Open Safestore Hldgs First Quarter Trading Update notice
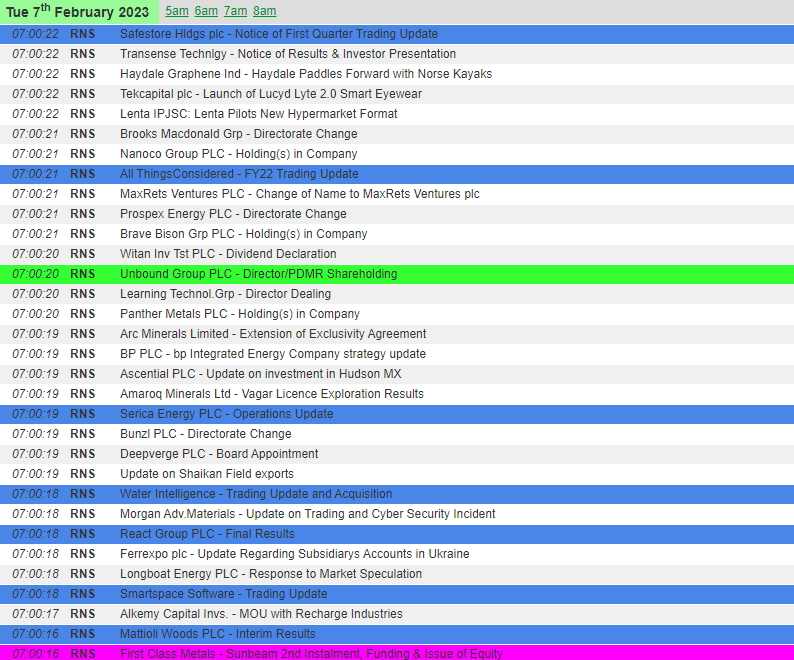 (x=279, y=34)
